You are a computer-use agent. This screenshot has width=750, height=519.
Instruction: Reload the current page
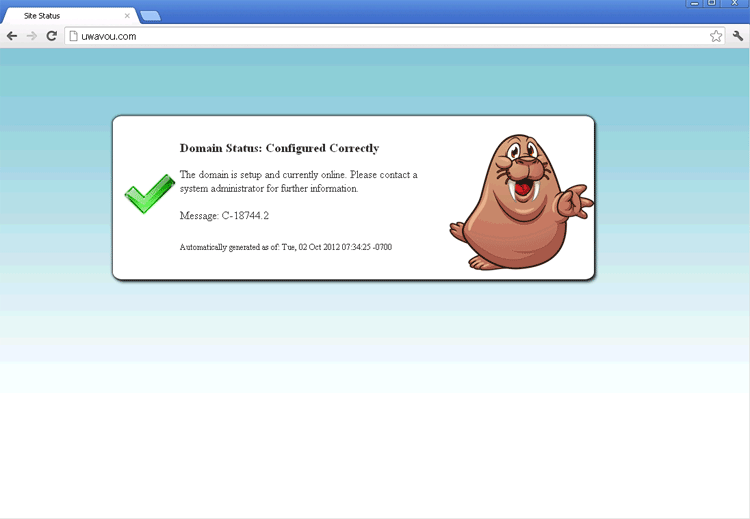click(x=51, y=36)
